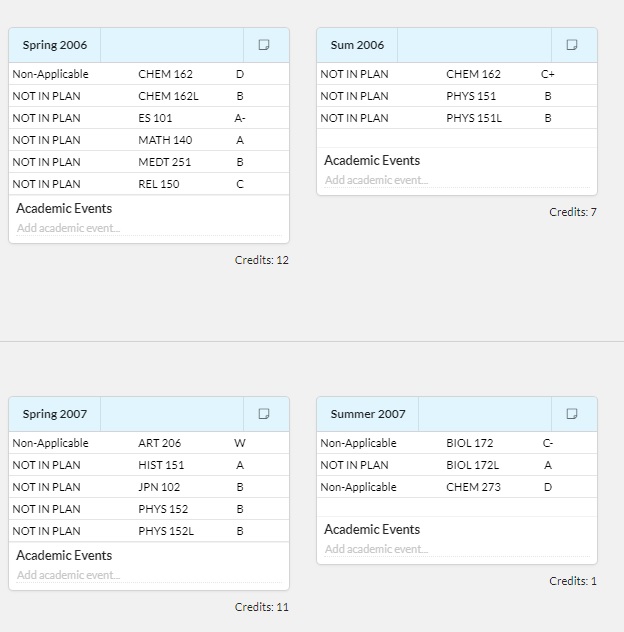Open the note icon for Spring 2007
This screenshot has width=624, height=632.
click(264, 414)
